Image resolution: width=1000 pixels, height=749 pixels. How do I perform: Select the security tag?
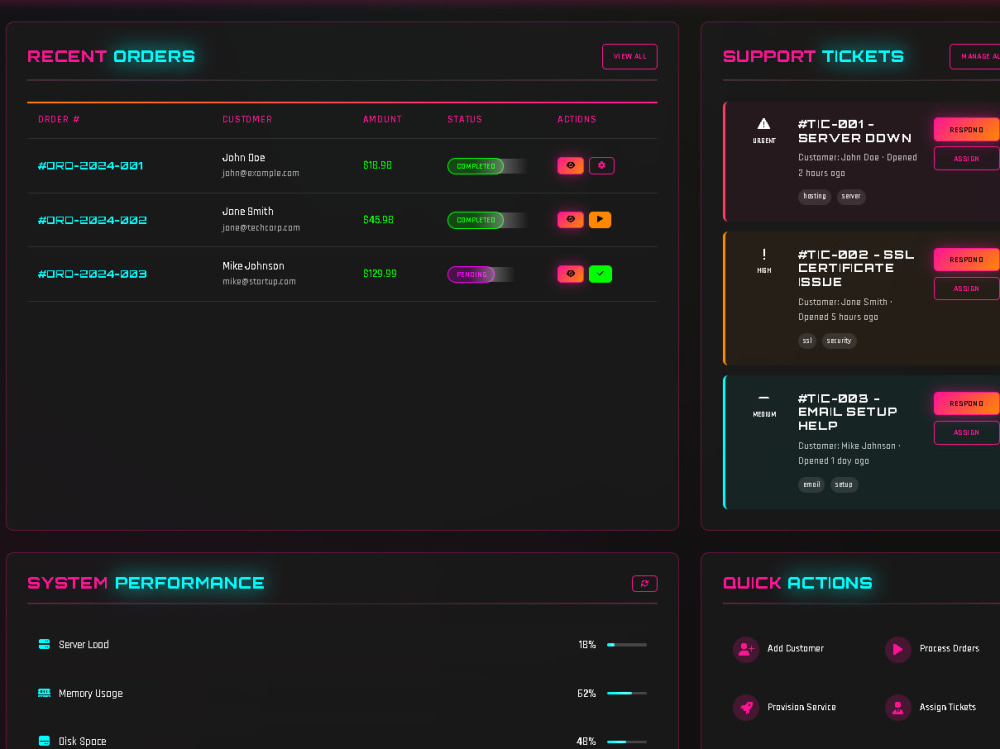coord(839,341)
